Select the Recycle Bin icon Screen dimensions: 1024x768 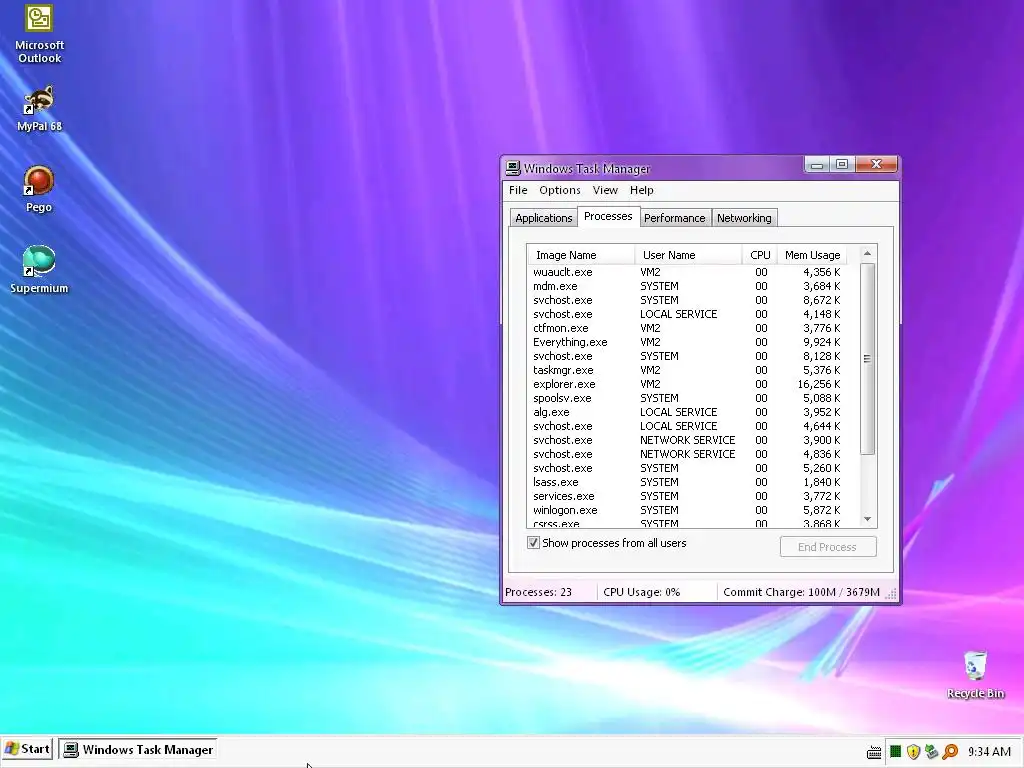click(975, 675)
